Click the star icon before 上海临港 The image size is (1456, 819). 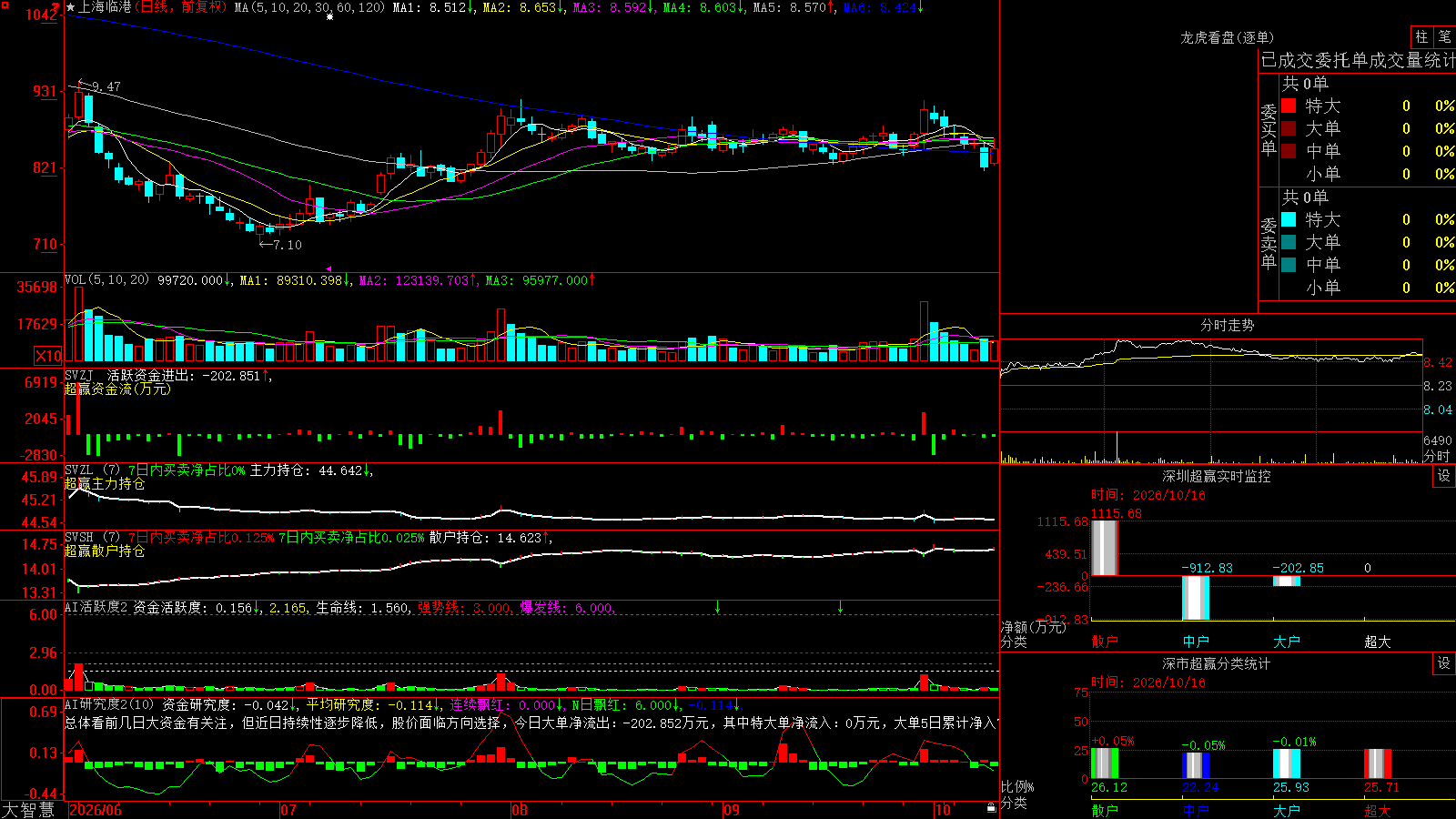(71, 7)
